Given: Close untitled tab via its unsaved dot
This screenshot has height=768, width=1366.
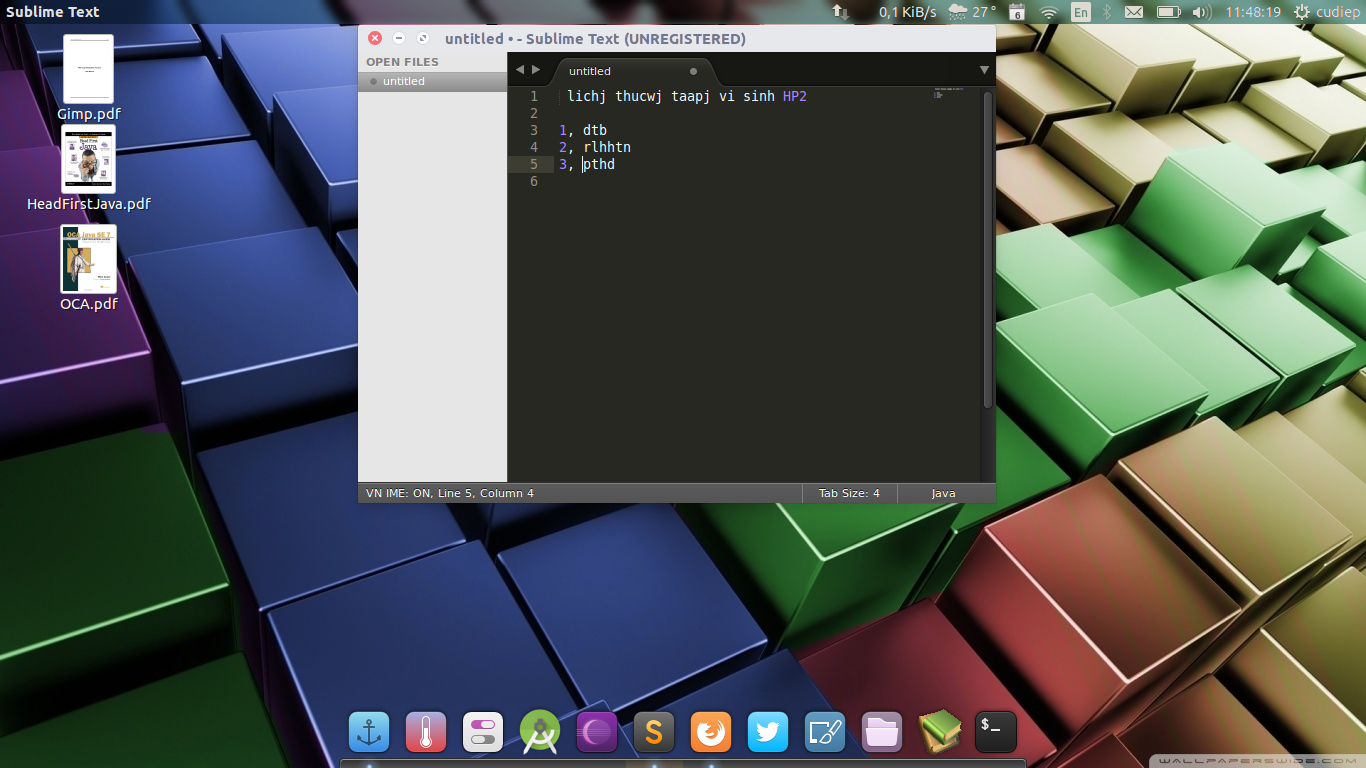Looking at the screenshot, I should pyautogui.click(x=693, y=71).
